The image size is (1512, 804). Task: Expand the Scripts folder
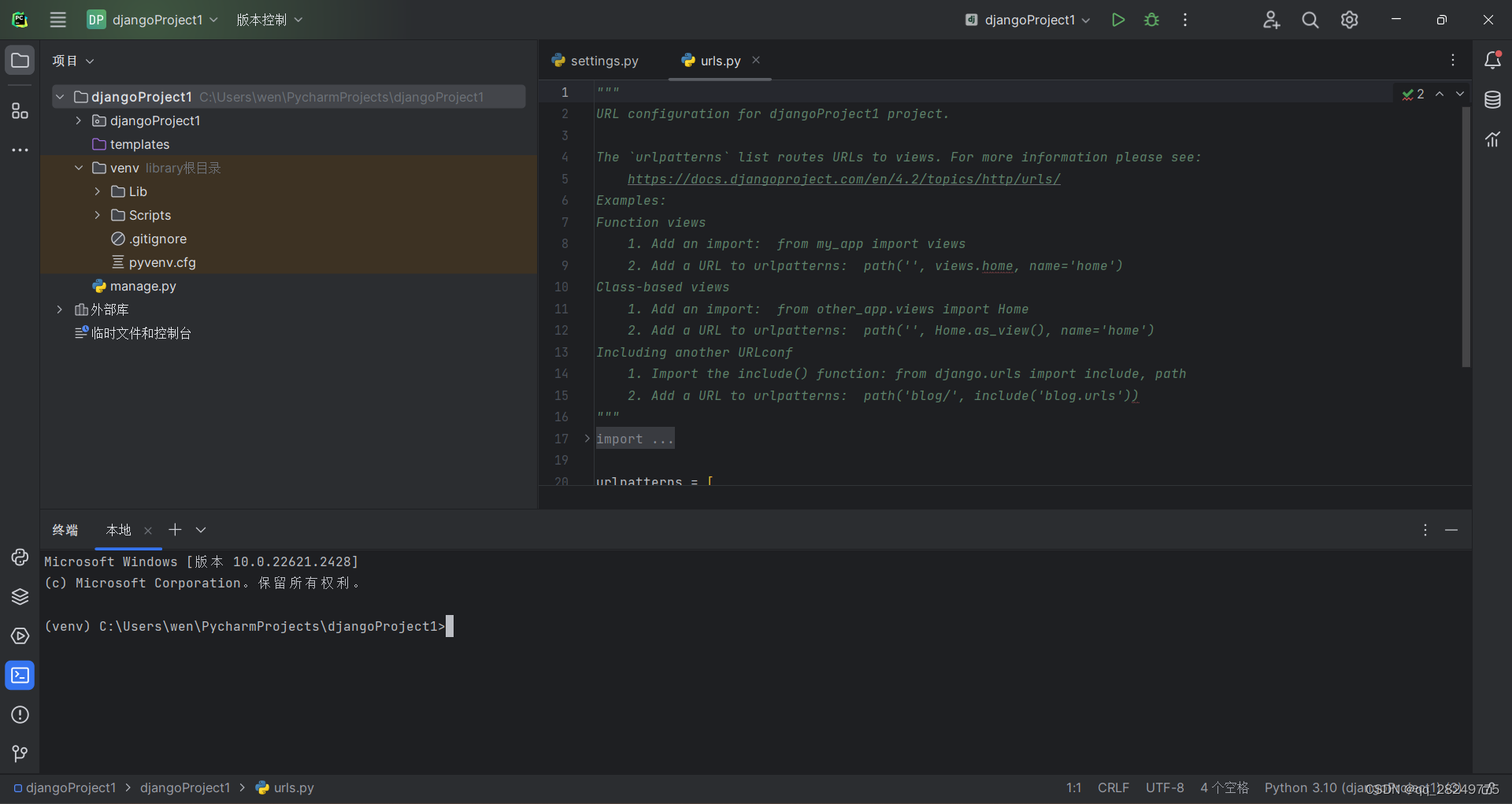tap(97, 215)
